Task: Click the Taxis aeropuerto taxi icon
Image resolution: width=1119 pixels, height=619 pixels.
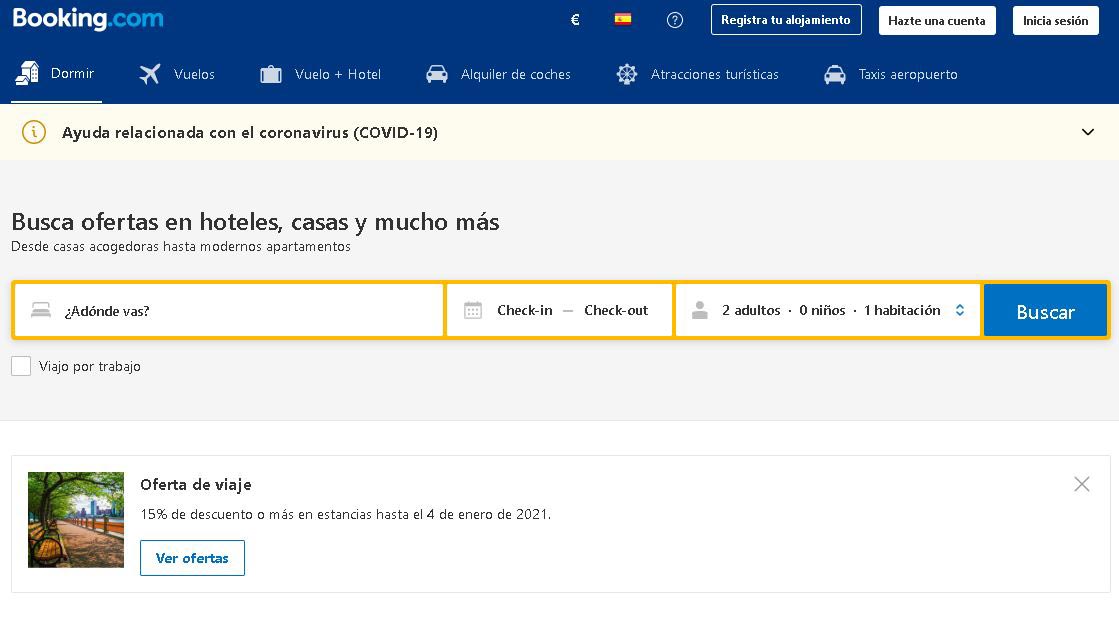Action: click(x=834, y=74)
